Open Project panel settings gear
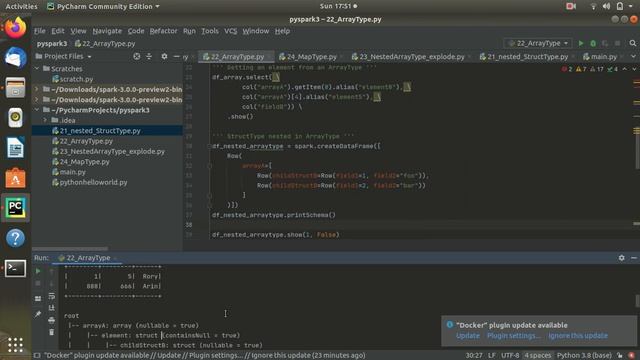Viewport: 640px width, 360px height. (164, 56)
